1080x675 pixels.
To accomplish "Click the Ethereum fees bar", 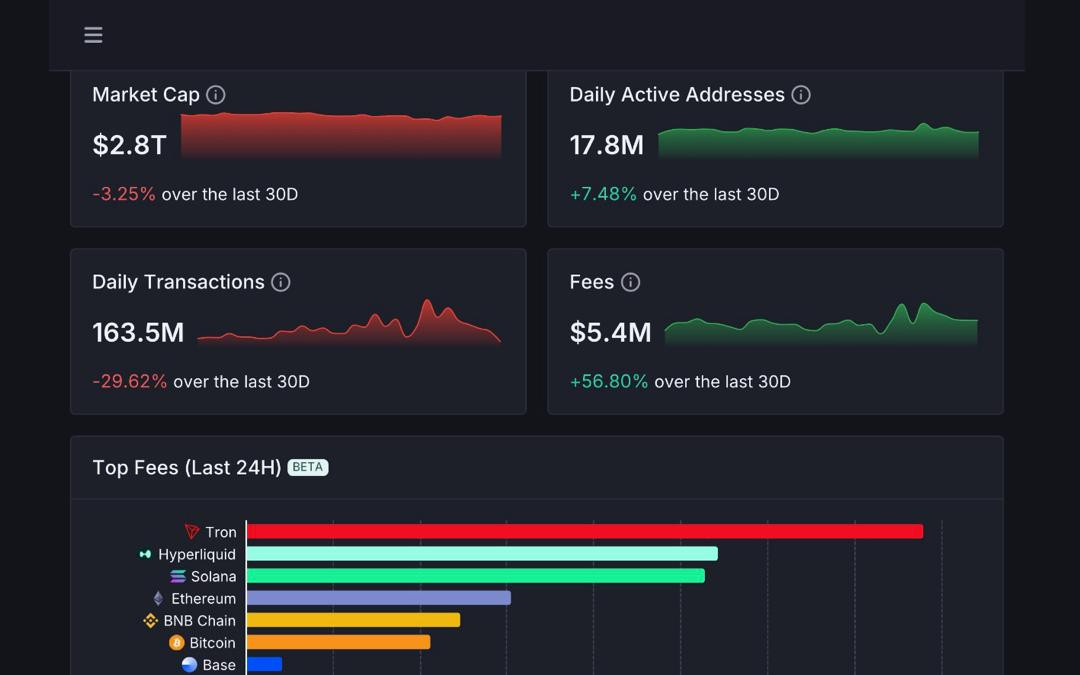I will (378, 598).
